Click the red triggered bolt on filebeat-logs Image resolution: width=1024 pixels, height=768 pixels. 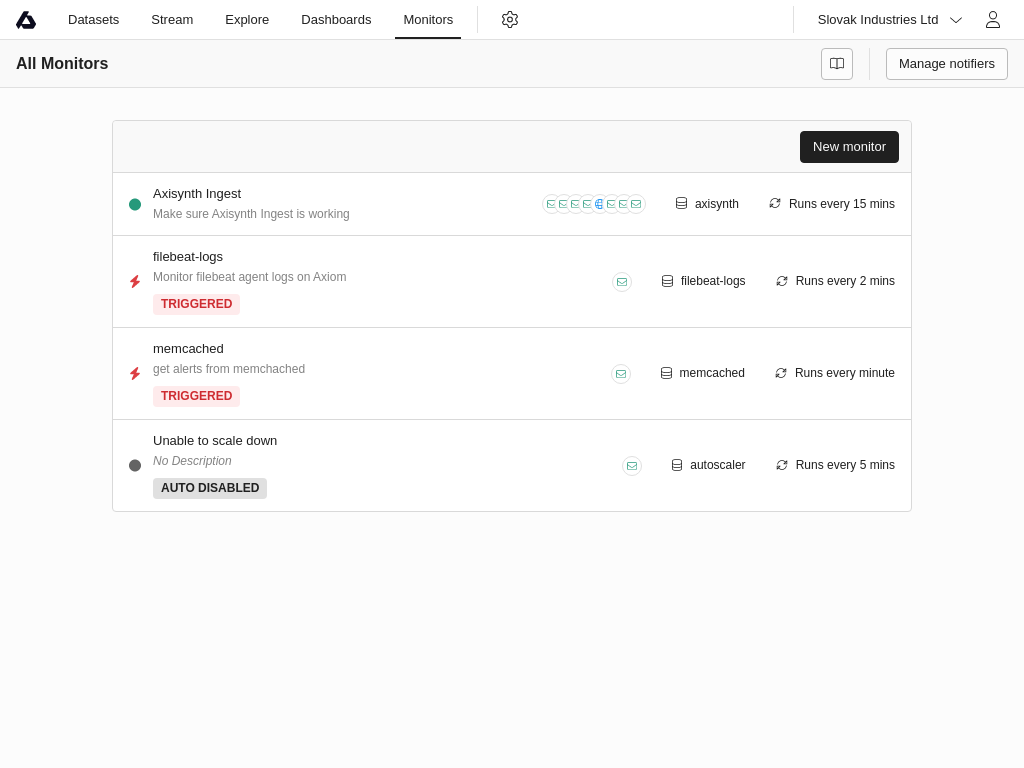135,282
